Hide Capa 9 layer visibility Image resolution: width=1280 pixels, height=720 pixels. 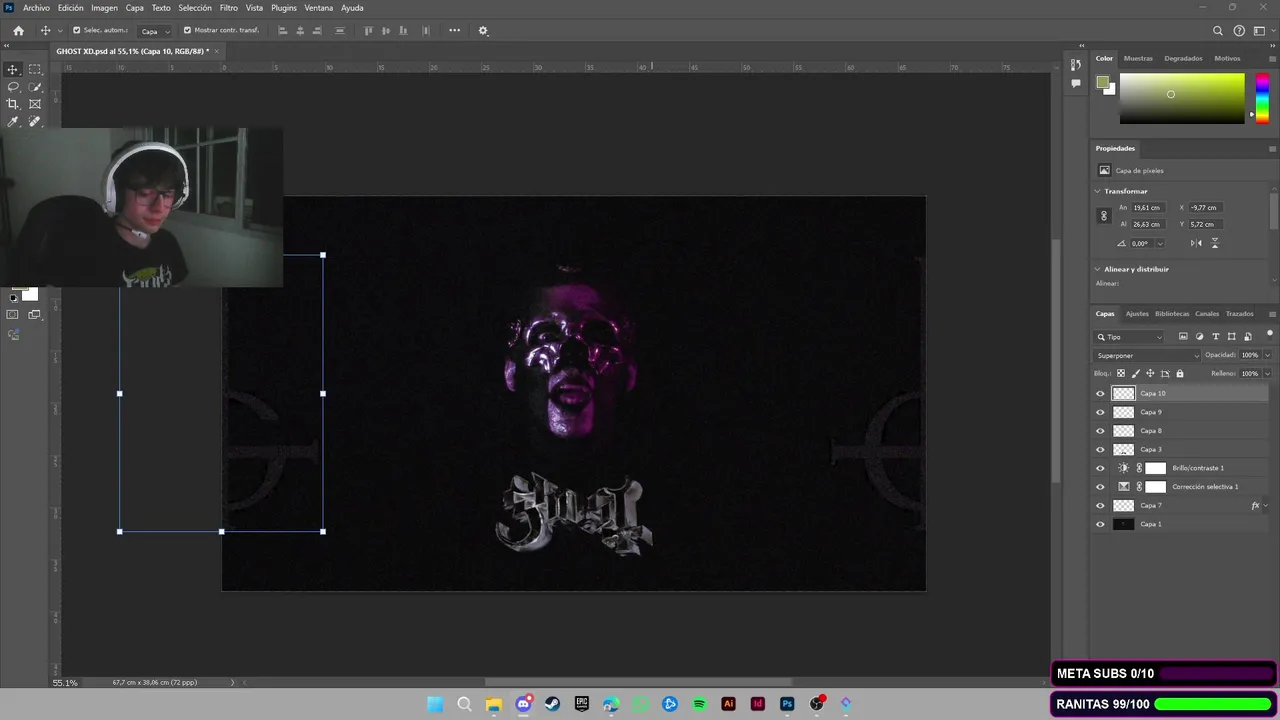[x=1100, y=412]
